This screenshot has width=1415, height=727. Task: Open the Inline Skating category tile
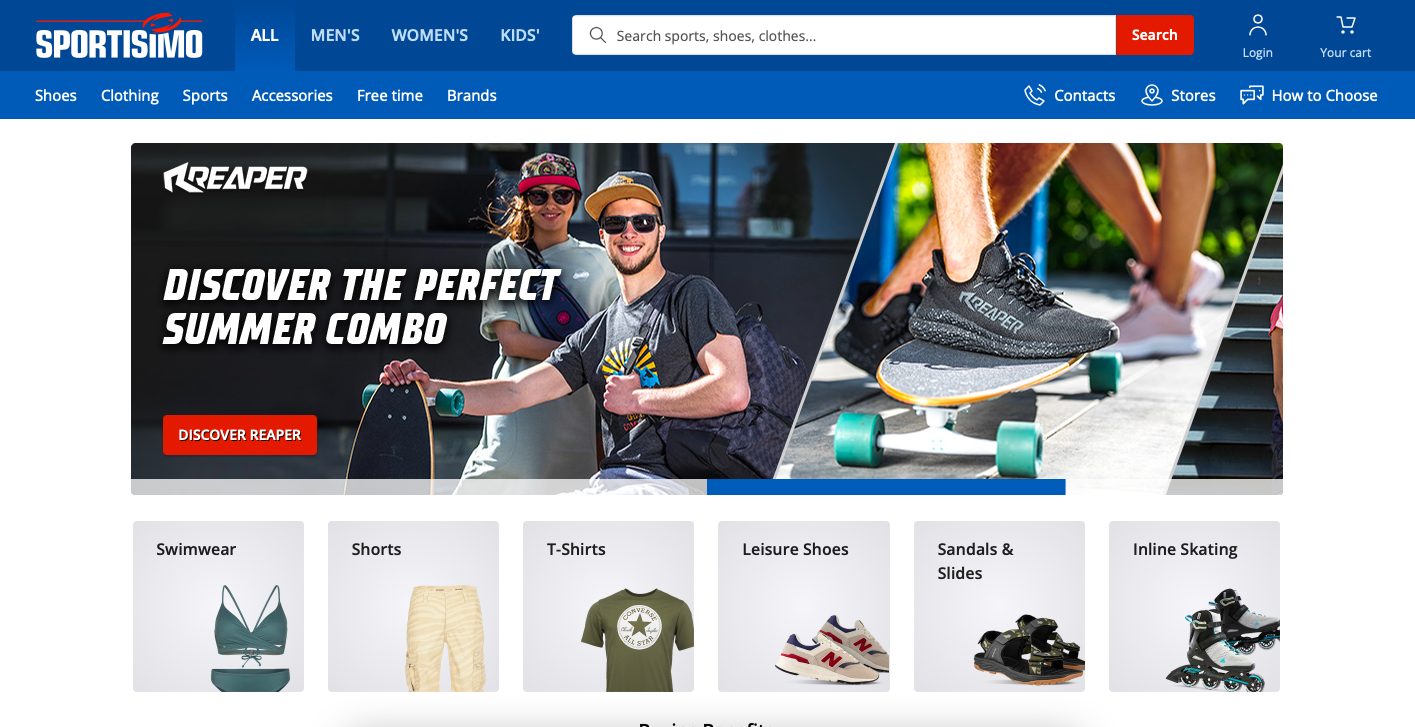tap(1194, 606)
